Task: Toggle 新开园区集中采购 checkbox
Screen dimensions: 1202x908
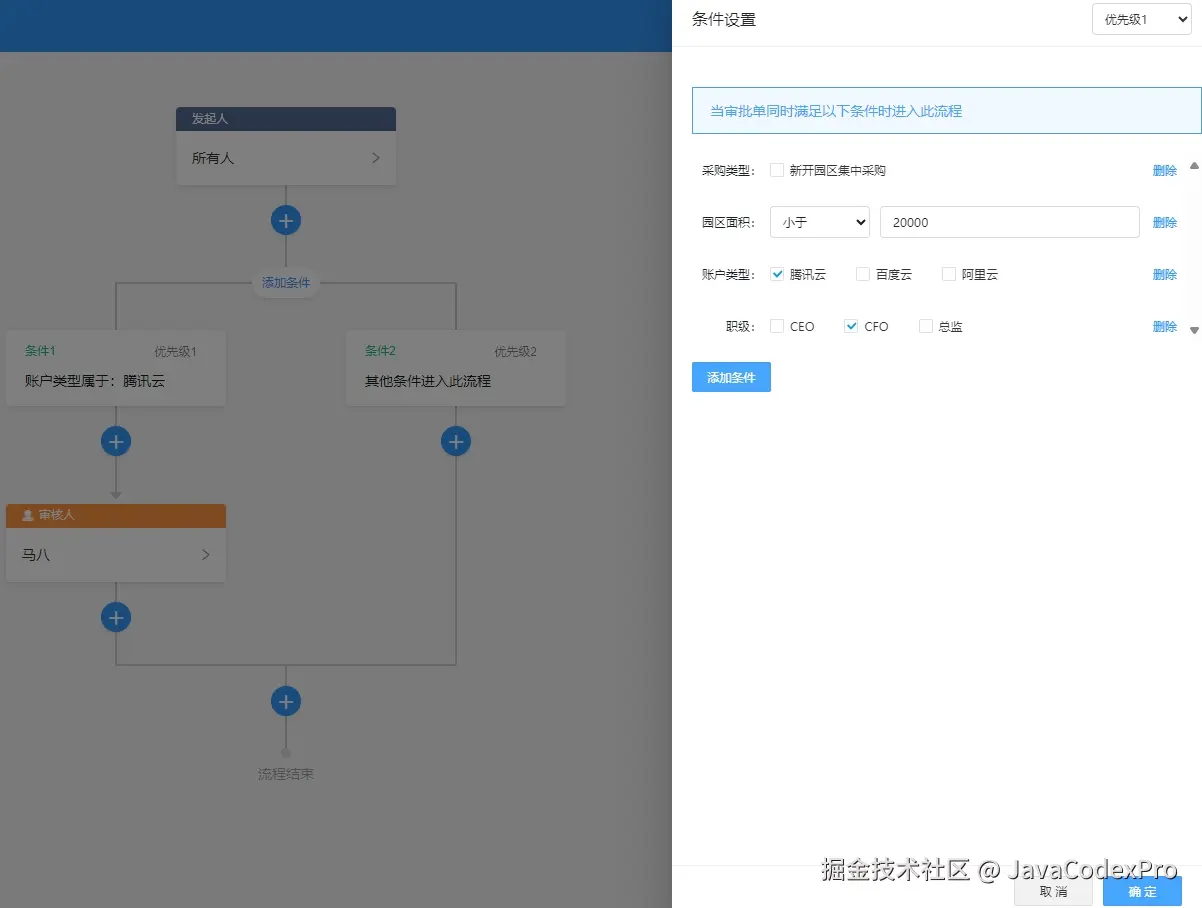Action: (x=777, y=170)
